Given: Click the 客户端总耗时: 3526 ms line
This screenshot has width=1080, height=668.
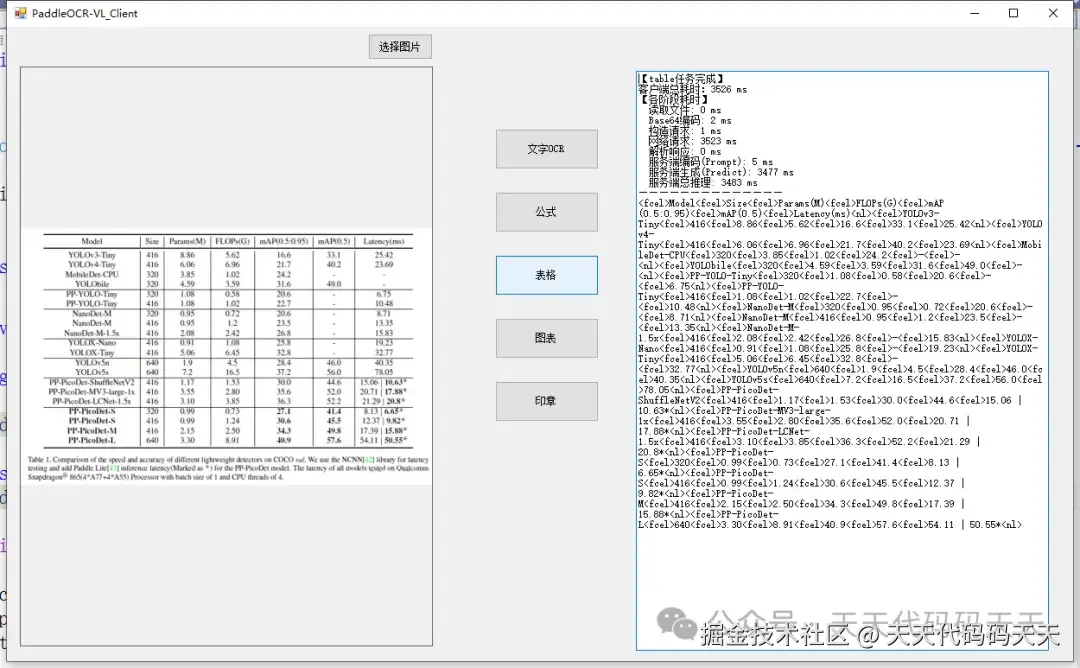Looking at the screenshot, I should click(692, 90).
